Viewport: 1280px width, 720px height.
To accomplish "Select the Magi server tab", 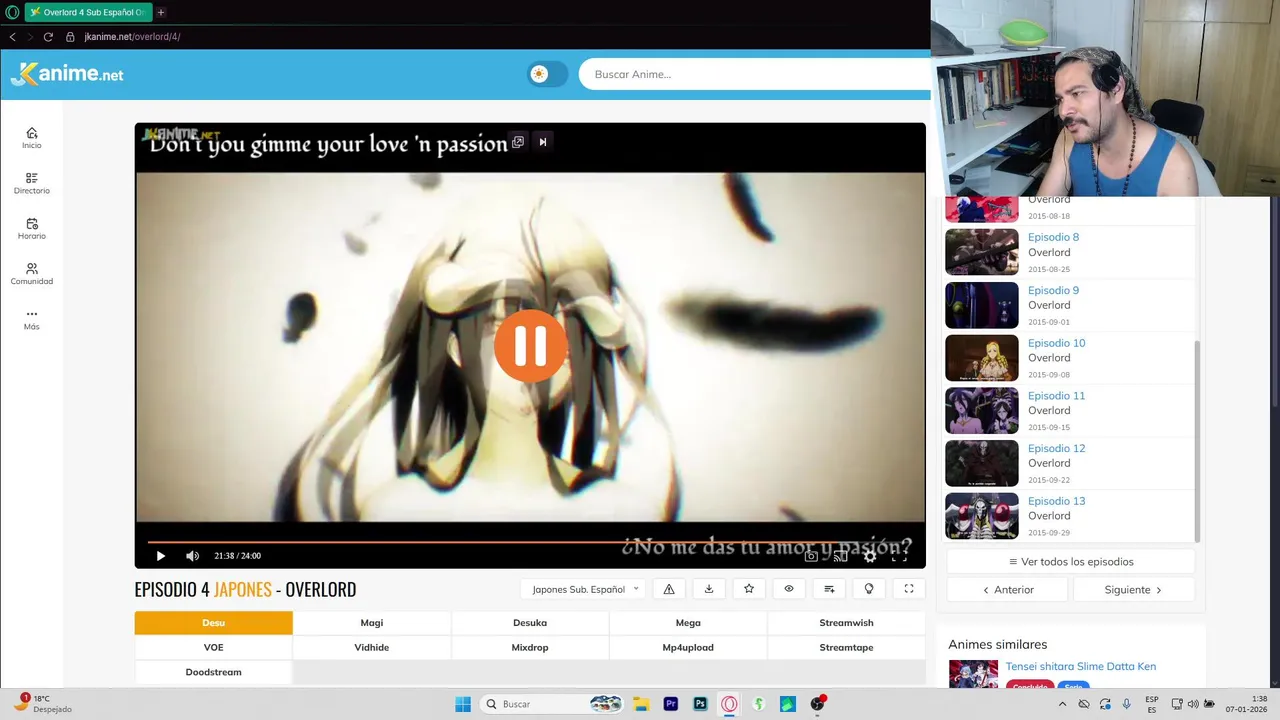I will [x=372, y=622].
